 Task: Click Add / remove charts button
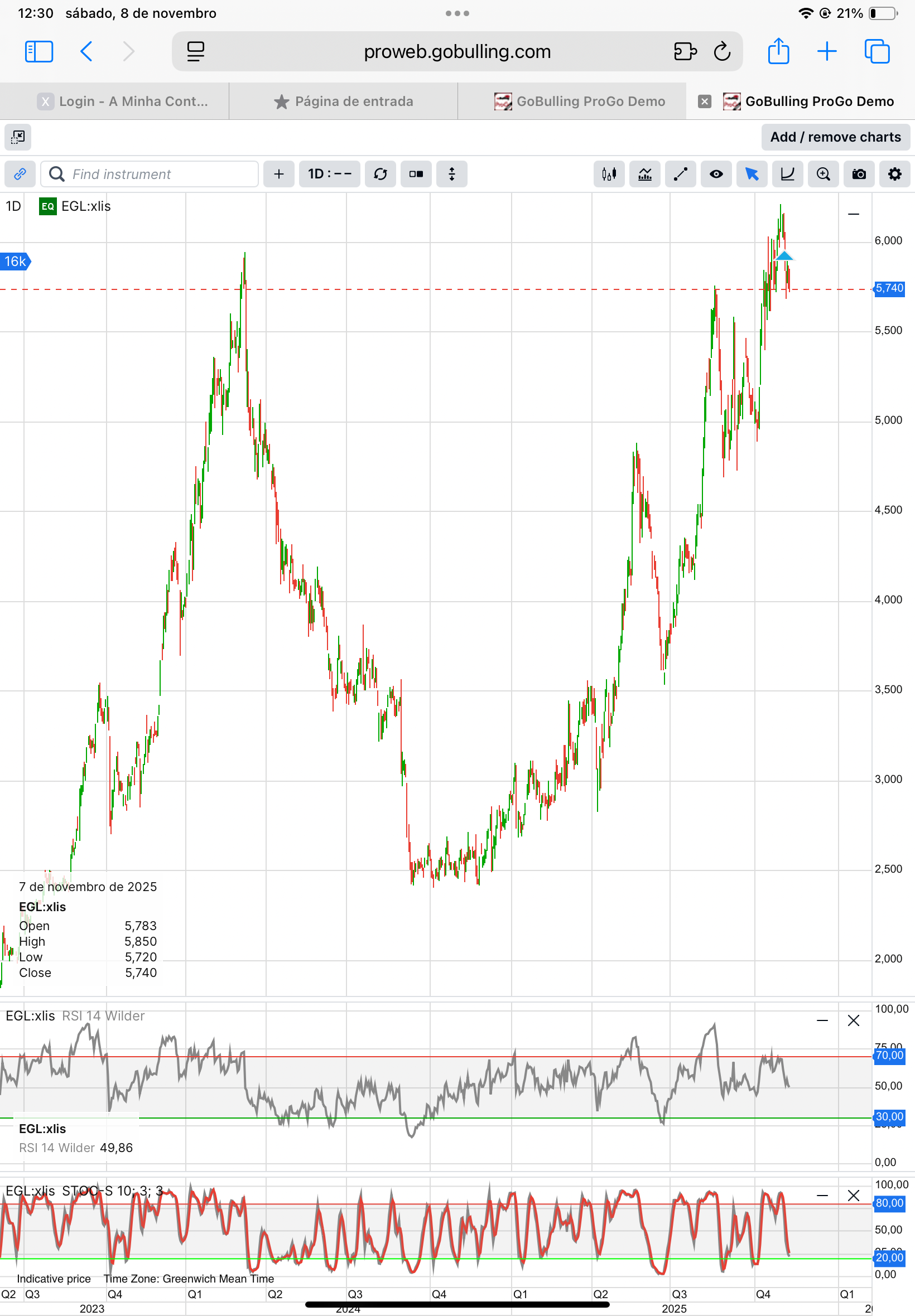click(x=835, y=137)
